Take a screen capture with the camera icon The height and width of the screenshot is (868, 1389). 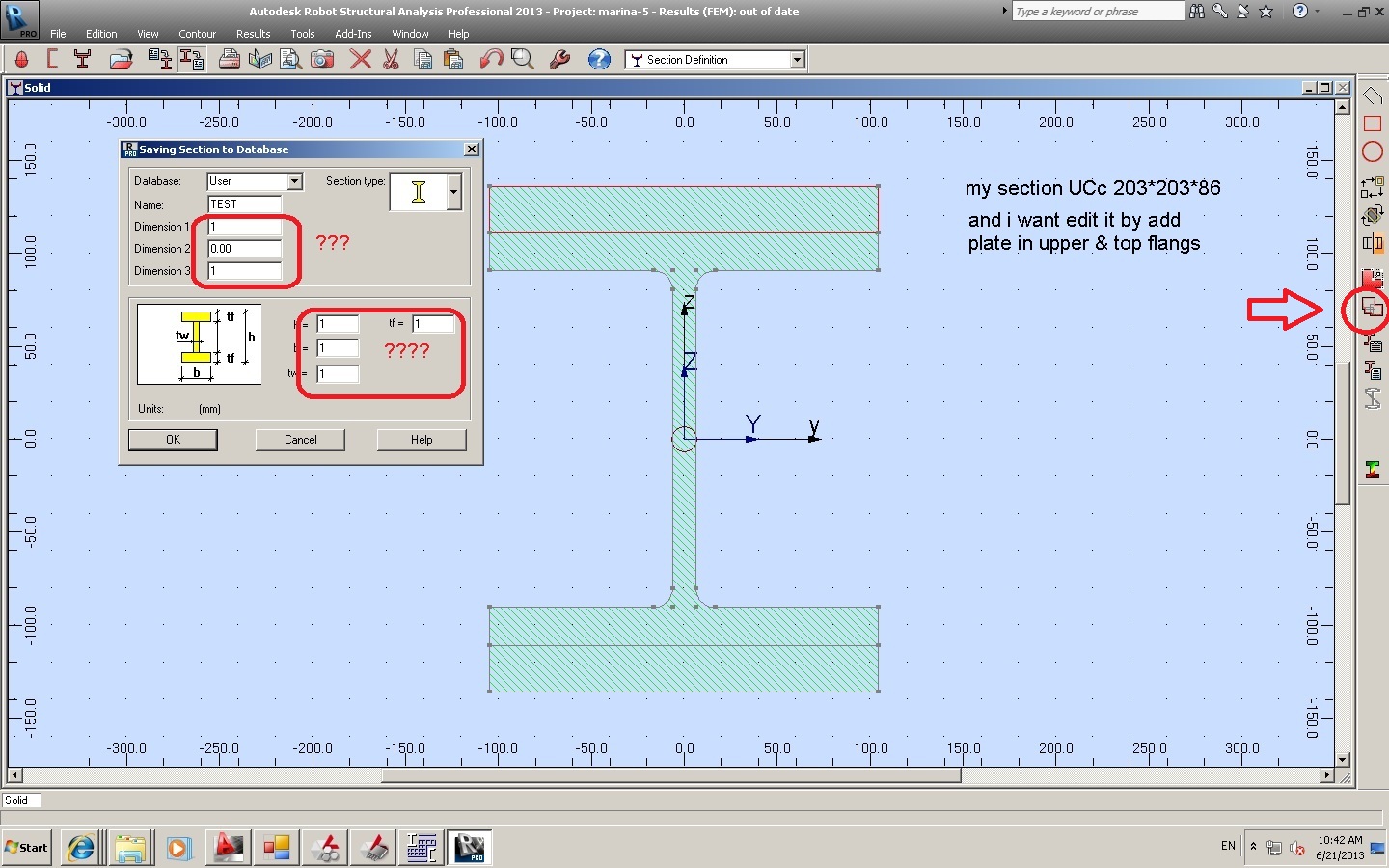322,59
